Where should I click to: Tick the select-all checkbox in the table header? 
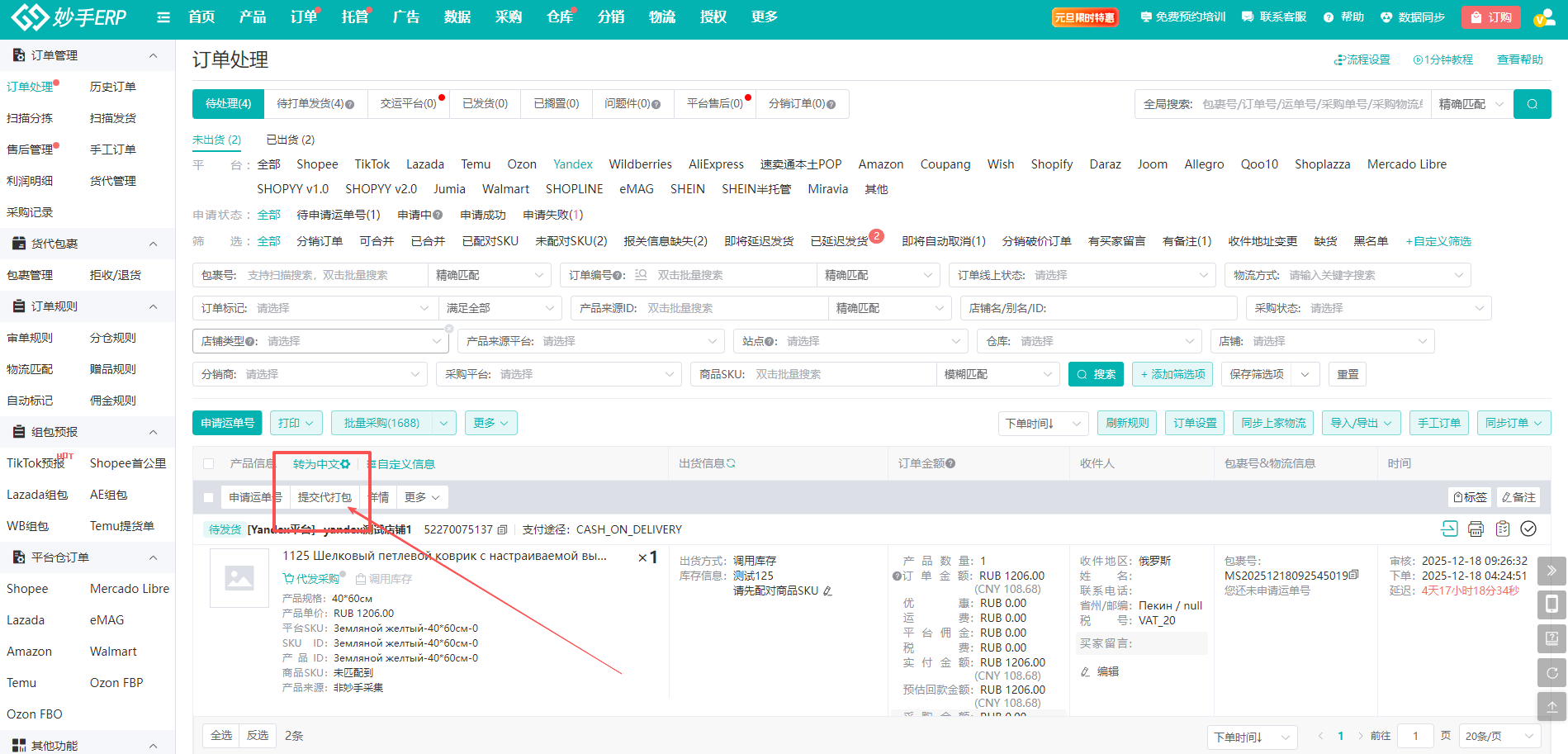click(x=209, y=464)
